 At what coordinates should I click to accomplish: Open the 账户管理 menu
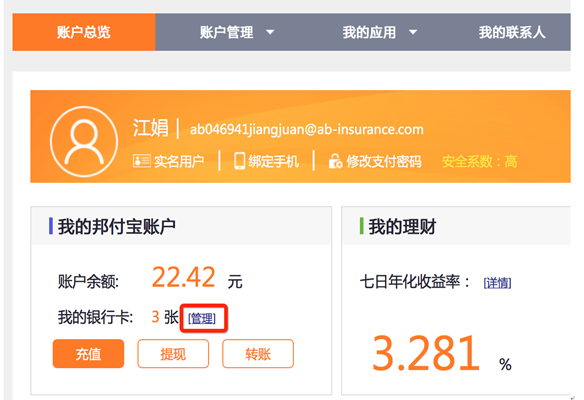click(226, 32)
